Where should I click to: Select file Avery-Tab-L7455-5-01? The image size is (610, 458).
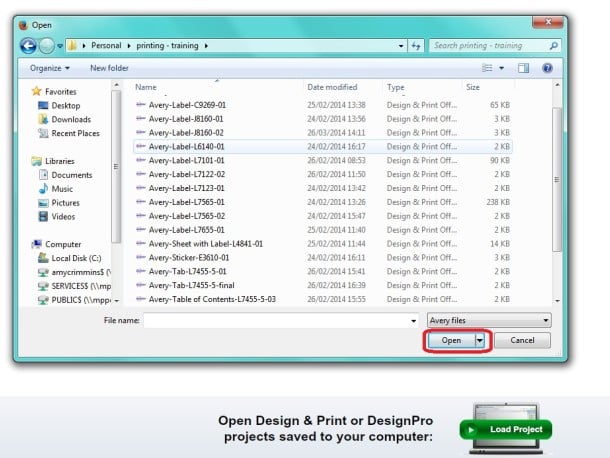pyautogui.click(x=322, y=272)
